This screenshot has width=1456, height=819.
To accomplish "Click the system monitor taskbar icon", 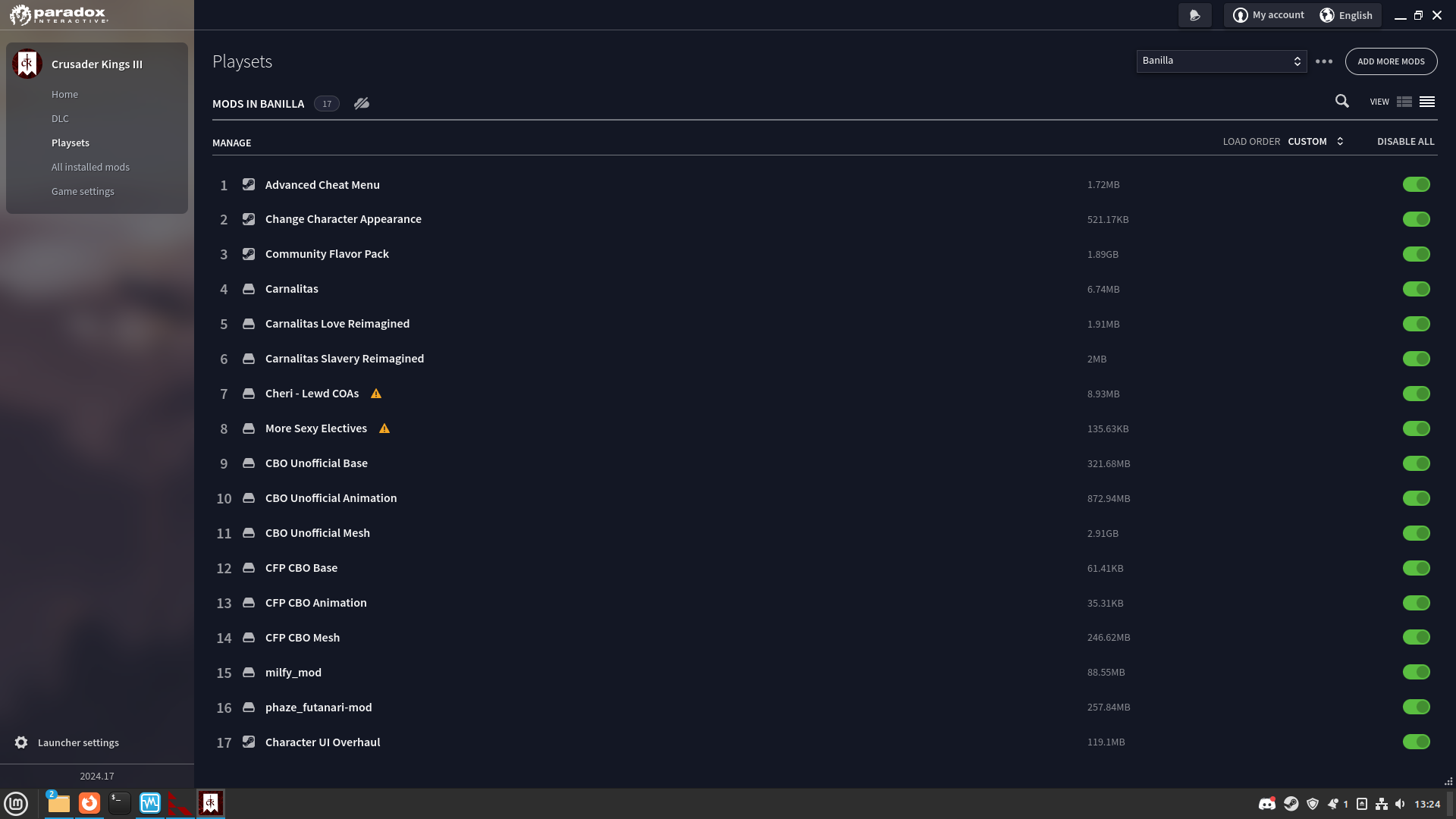I will 150,803.
